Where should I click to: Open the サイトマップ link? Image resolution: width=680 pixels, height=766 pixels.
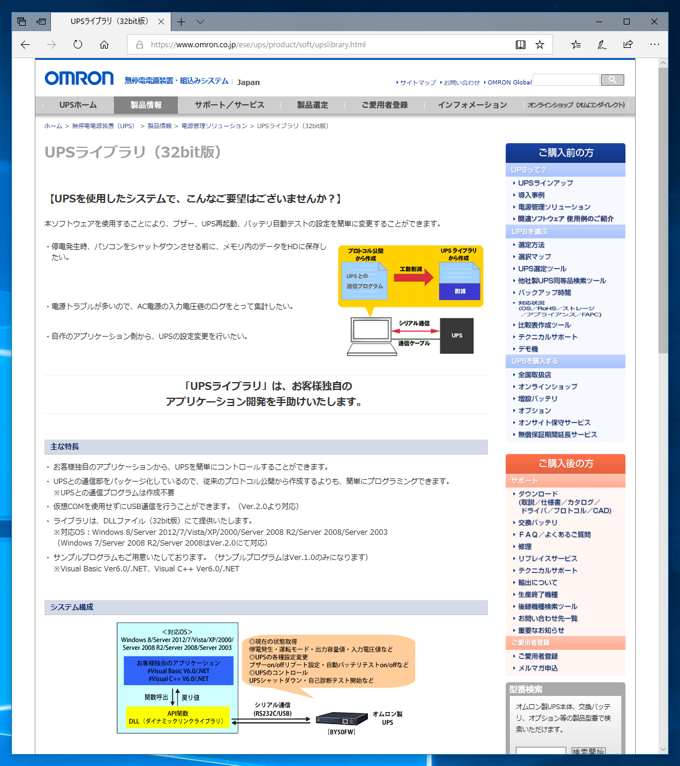(x=418, y=83)
